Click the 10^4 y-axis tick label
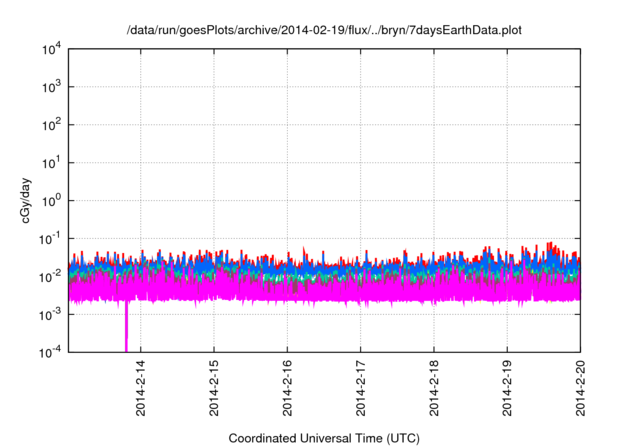640x448 pixels. [x=53, y=49]
